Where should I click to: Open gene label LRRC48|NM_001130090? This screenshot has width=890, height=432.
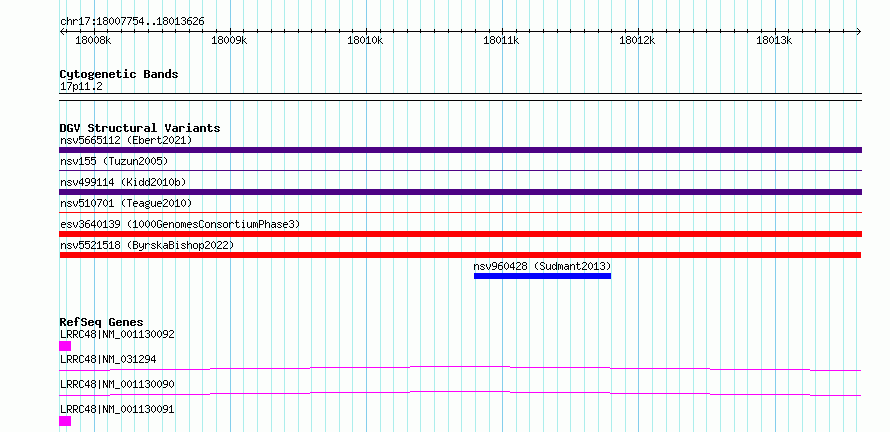coord(117,384)
